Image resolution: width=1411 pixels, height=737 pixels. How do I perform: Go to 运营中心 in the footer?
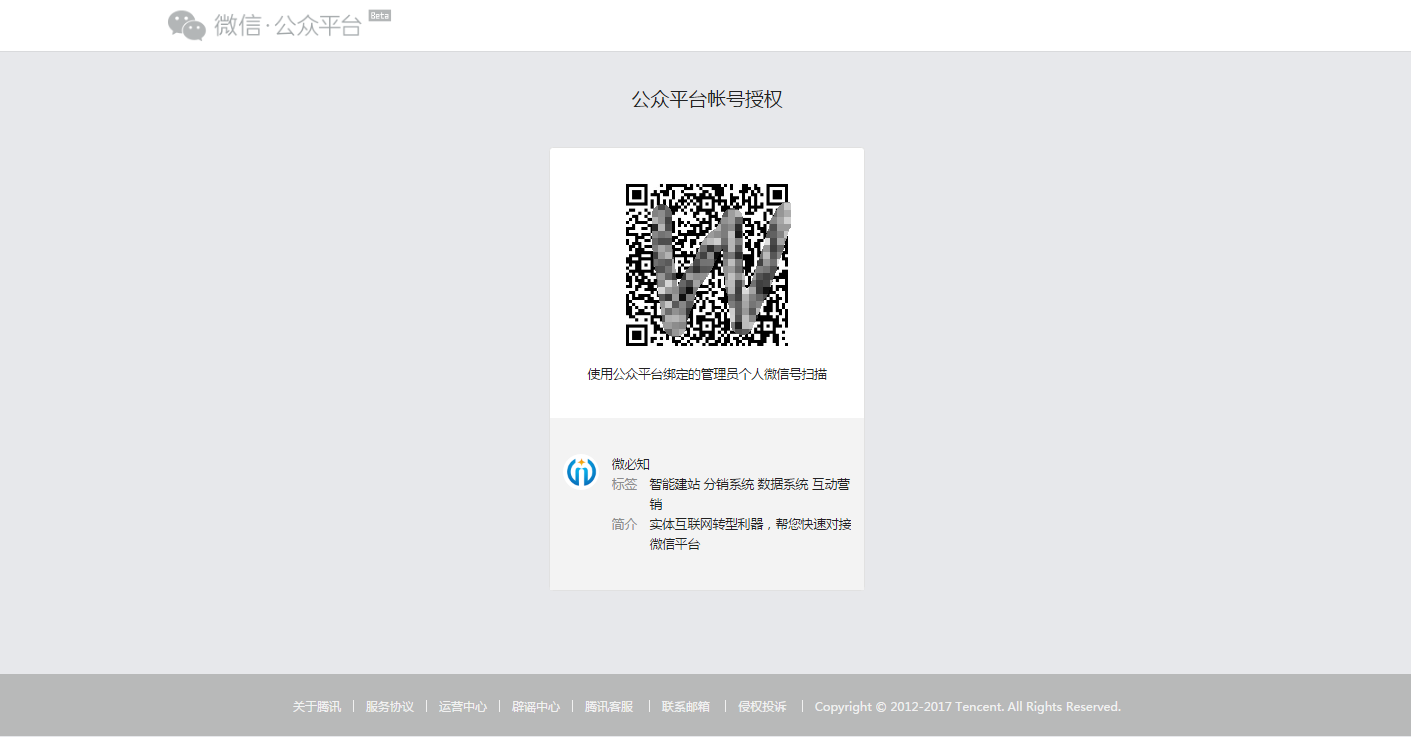point(462,706)
